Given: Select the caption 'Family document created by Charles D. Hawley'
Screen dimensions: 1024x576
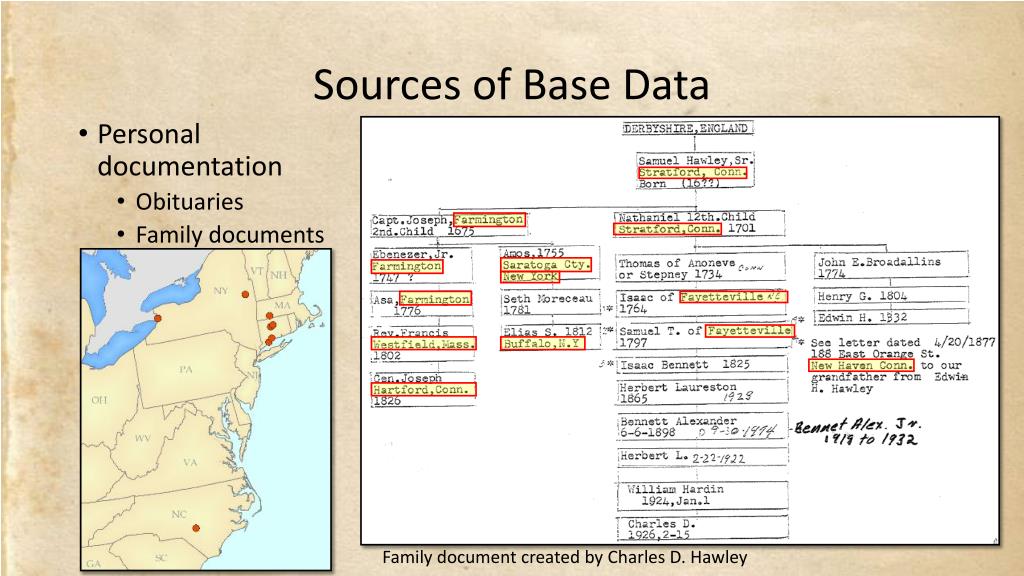Looking at the screenshot, I should pos(565,557).
